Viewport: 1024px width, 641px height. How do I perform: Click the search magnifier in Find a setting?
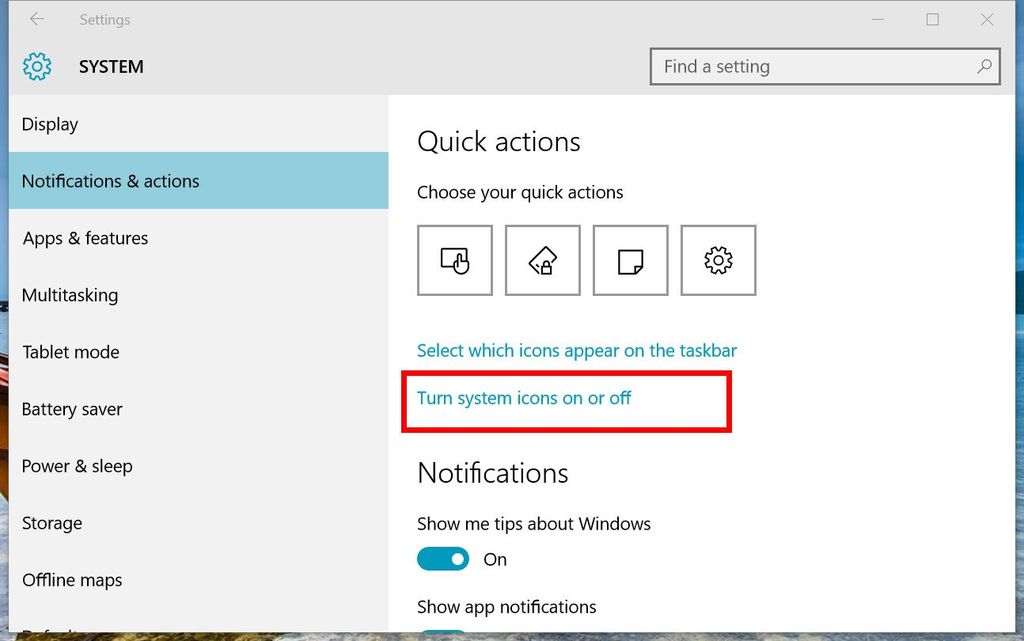tap(984, 66)
